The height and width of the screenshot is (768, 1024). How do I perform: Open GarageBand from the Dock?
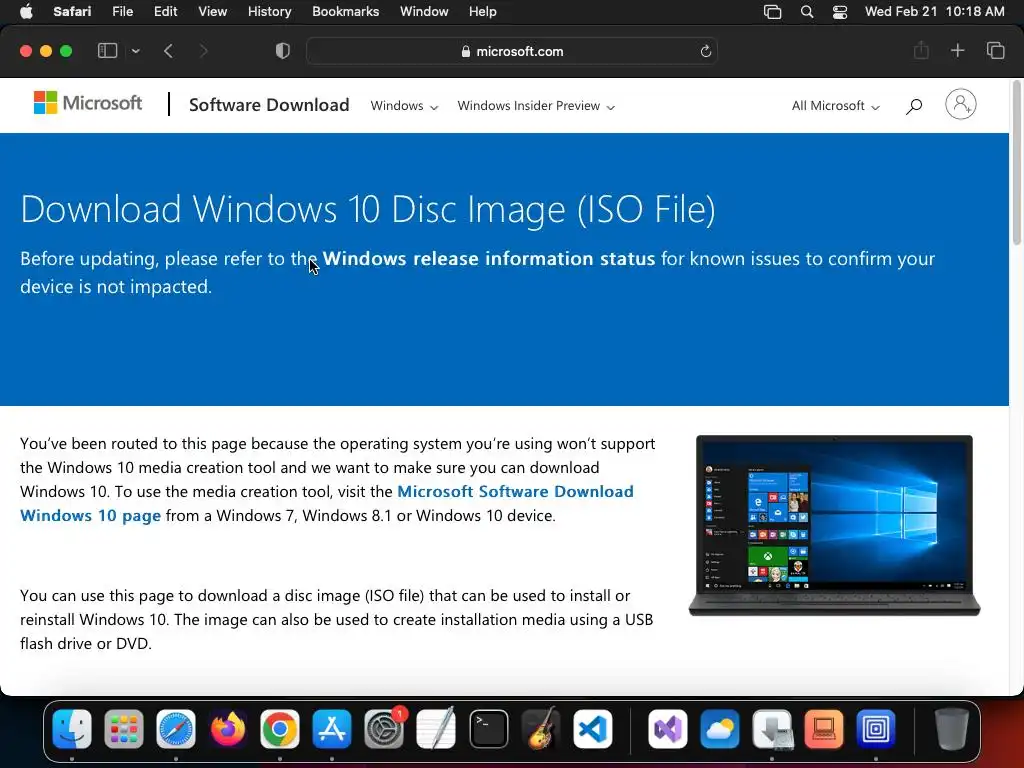[x=541, y=729]
